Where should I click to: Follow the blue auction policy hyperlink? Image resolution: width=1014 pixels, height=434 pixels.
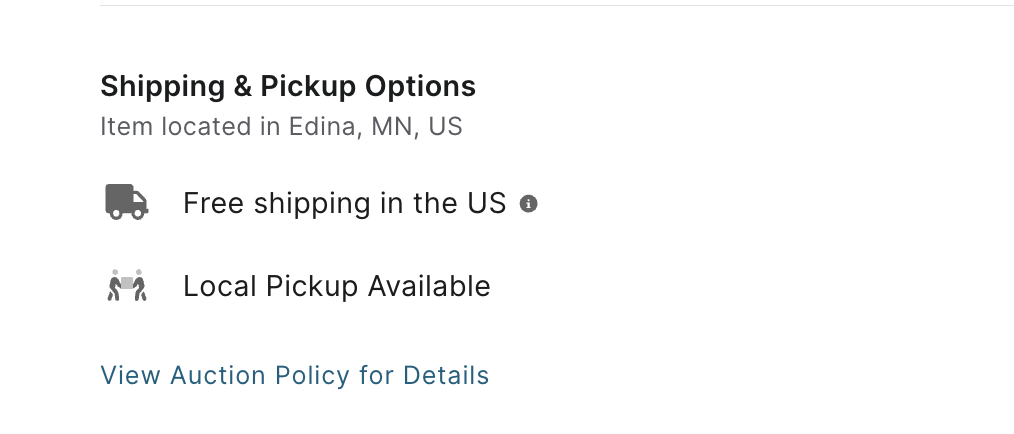tap(295, 375)
